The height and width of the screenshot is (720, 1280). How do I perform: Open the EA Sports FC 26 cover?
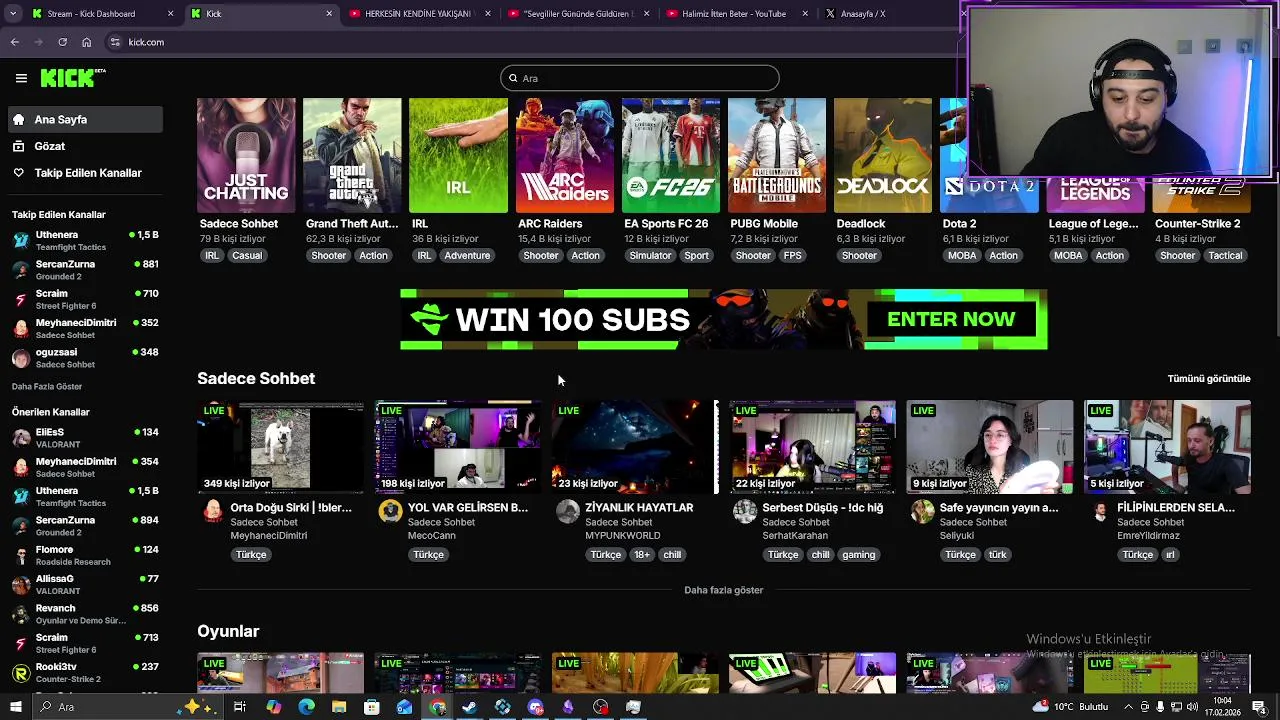tap(671, 155)
